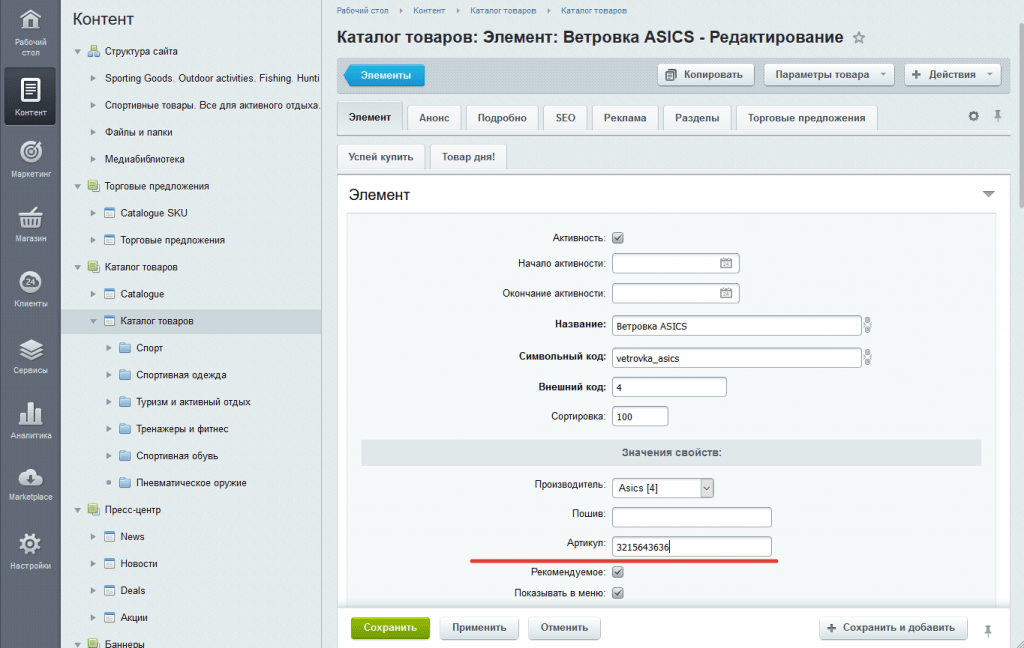Image resolution: width=1024 pixels, height=648 pixels.
Task: Click the Контент breadcrumb link
Action: pos(429,10)
